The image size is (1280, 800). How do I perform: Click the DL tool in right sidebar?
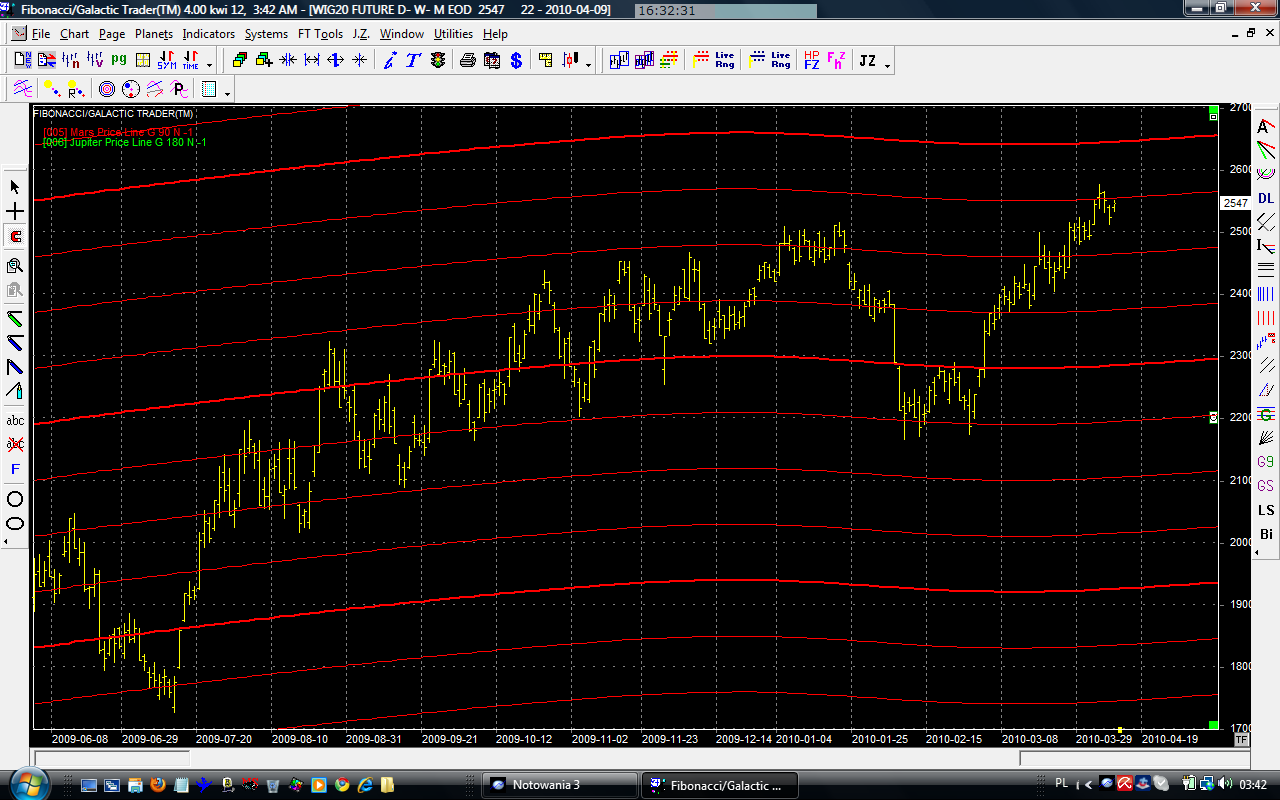tap(1266, 198)
